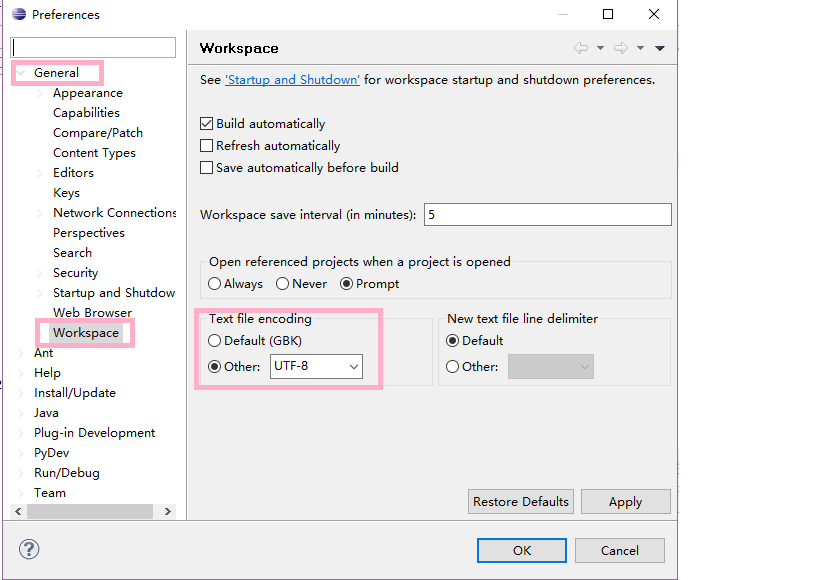819x580 pixels.
Task: Open the back history dropdown arrow
Action: click(600, 48)
